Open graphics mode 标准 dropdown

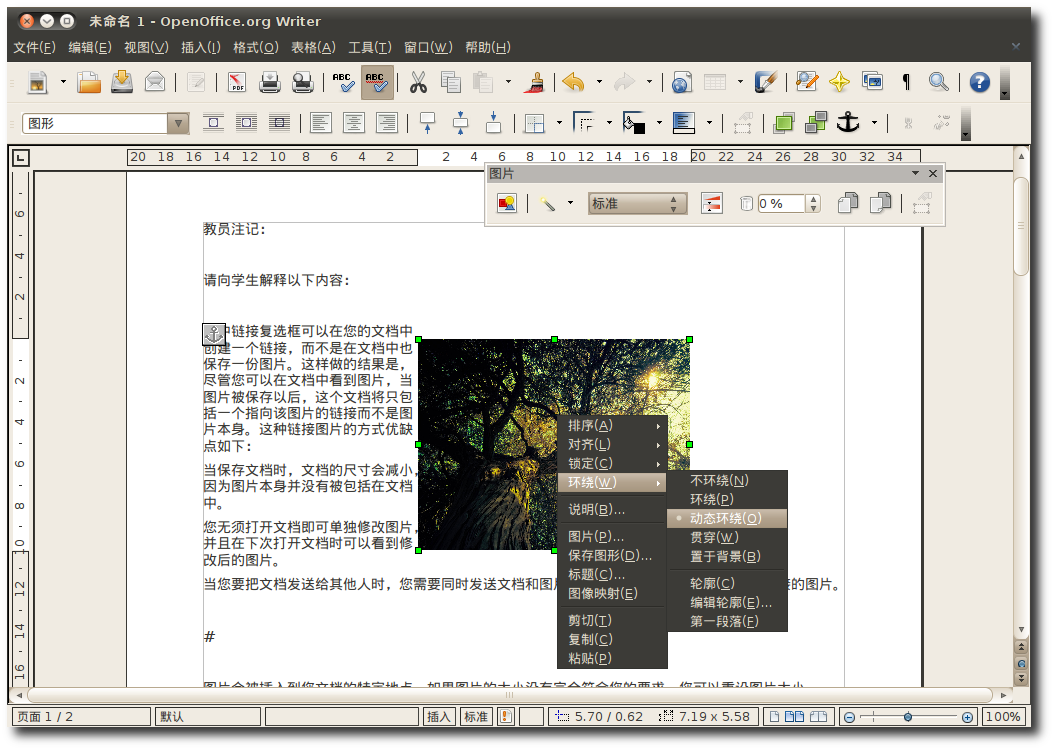637,204
